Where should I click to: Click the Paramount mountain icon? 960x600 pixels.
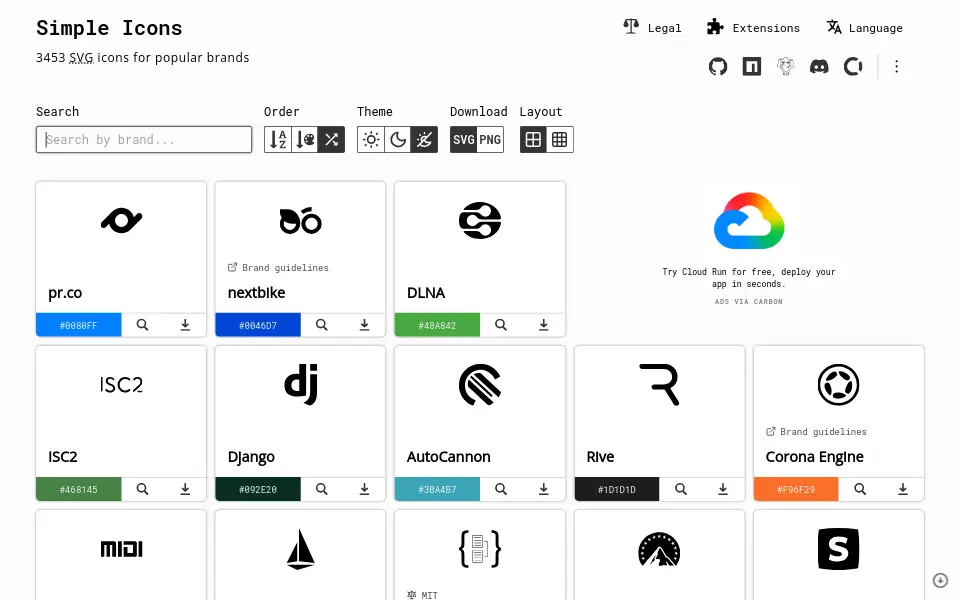pyautogui.click(x=659, y=549)
